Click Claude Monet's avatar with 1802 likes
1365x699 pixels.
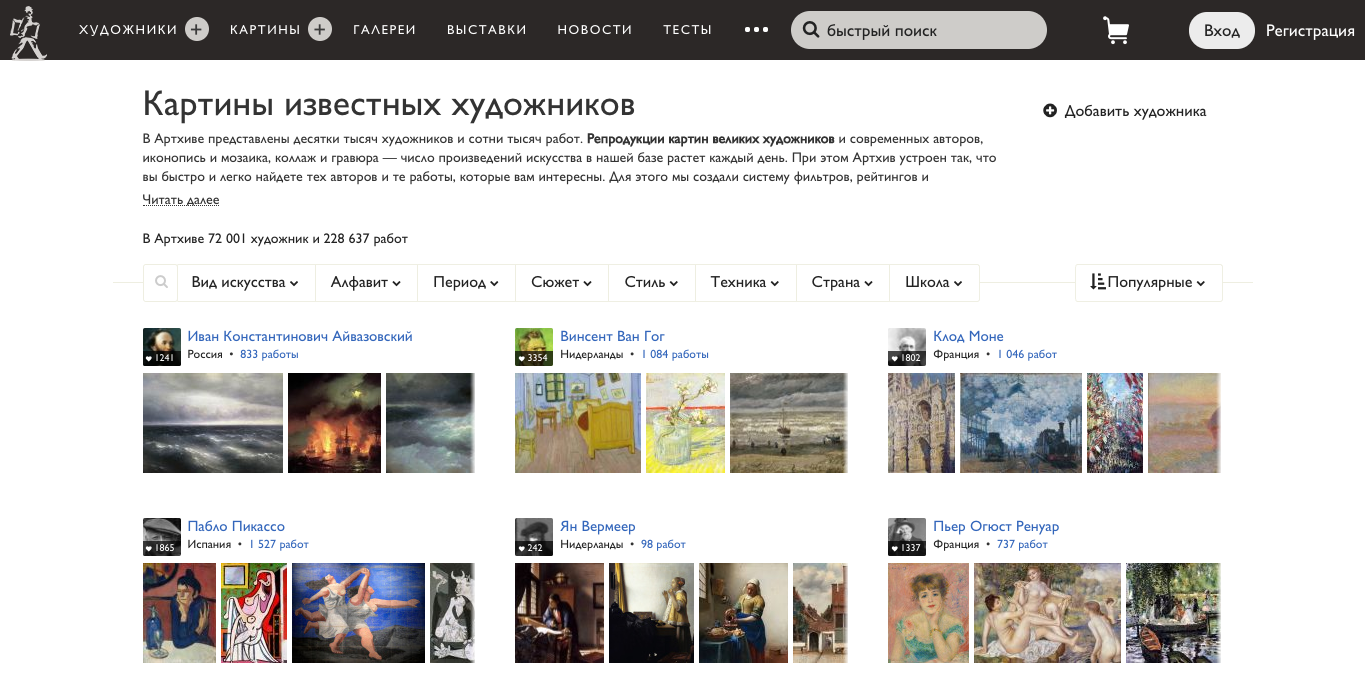[x=907, y=346]
